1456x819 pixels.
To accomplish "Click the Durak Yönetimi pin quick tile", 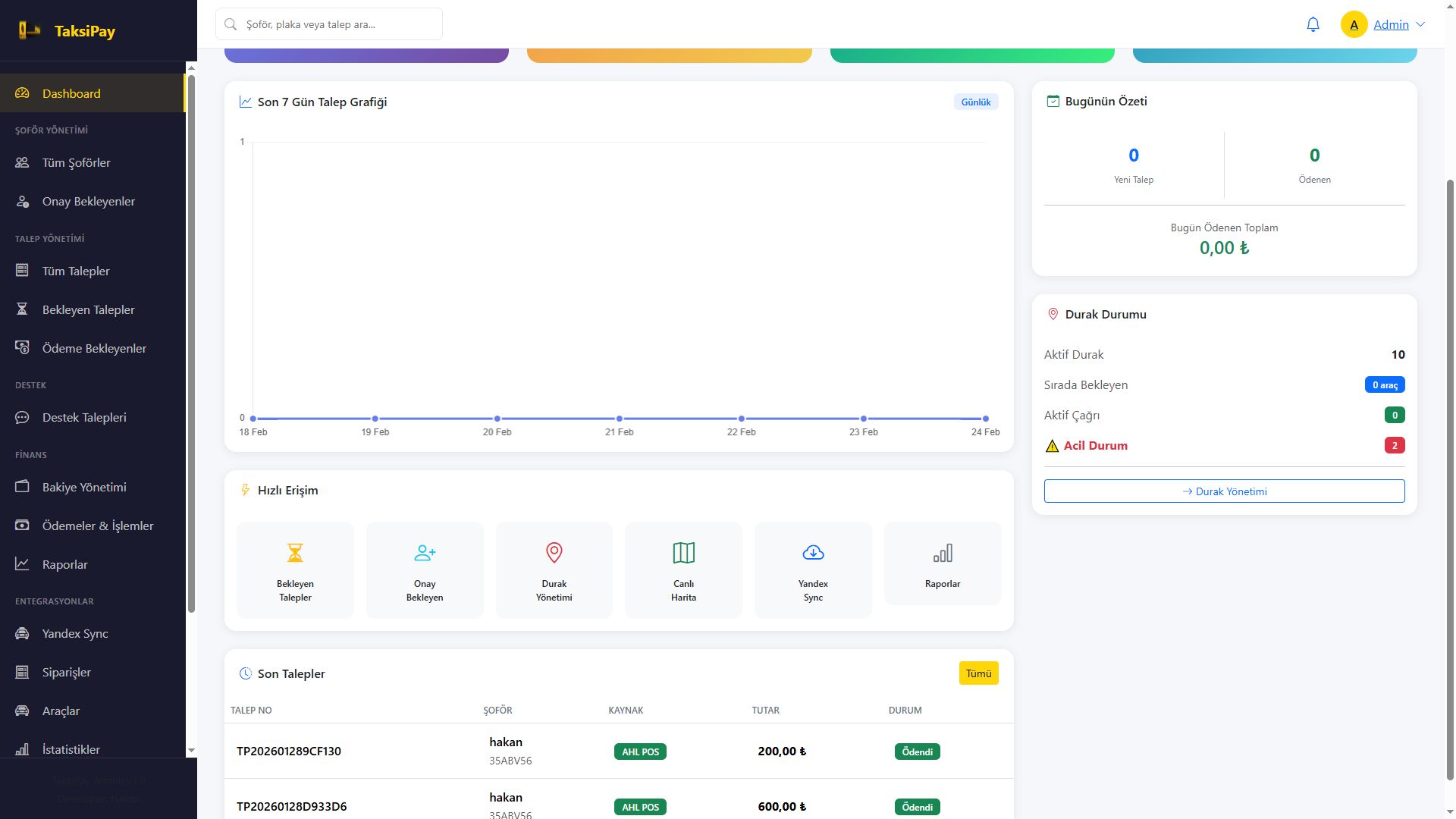I will point(554,570).
